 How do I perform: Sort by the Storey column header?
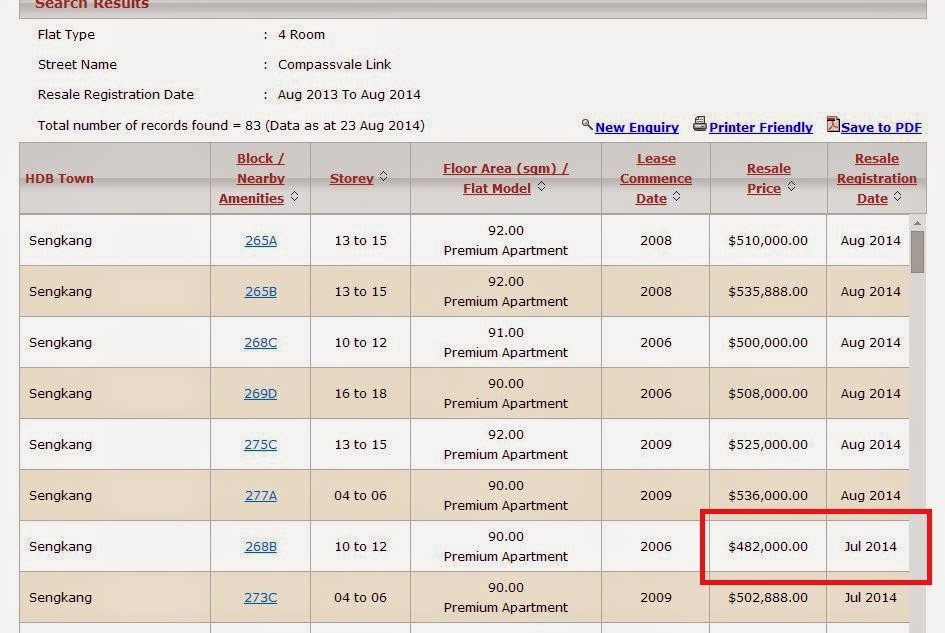tap(352, 178)
